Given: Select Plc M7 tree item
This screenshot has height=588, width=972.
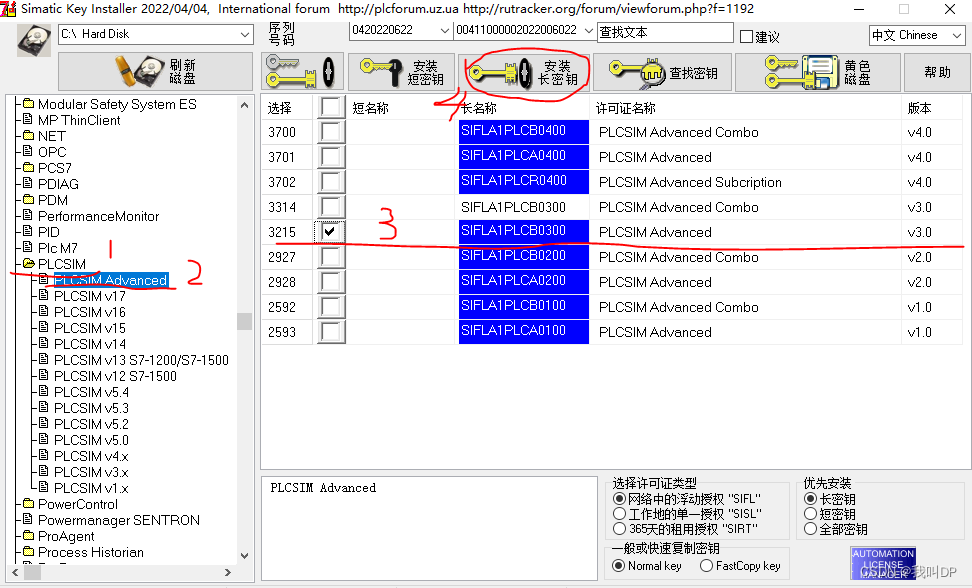Looking at the screenshot, I should [x=58, y=248].
